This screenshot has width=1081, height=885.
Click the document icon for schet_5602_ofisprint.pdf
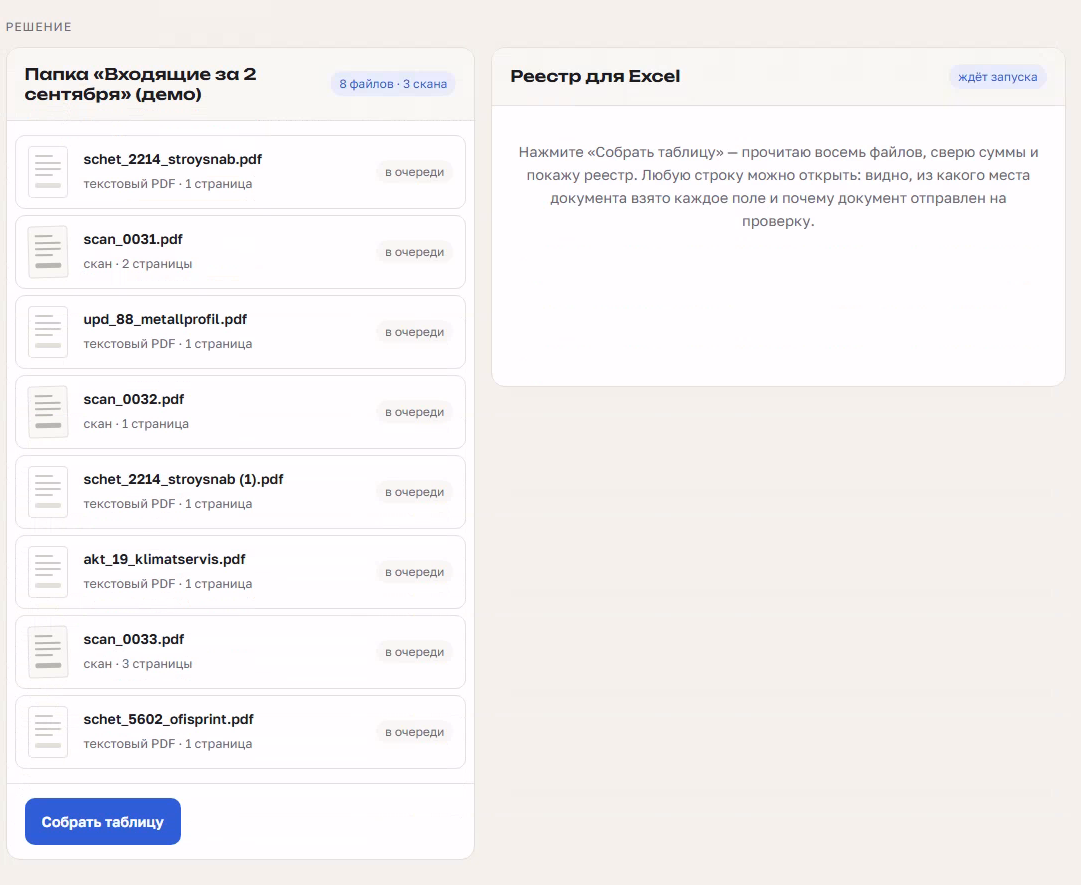tap(48, 731)
